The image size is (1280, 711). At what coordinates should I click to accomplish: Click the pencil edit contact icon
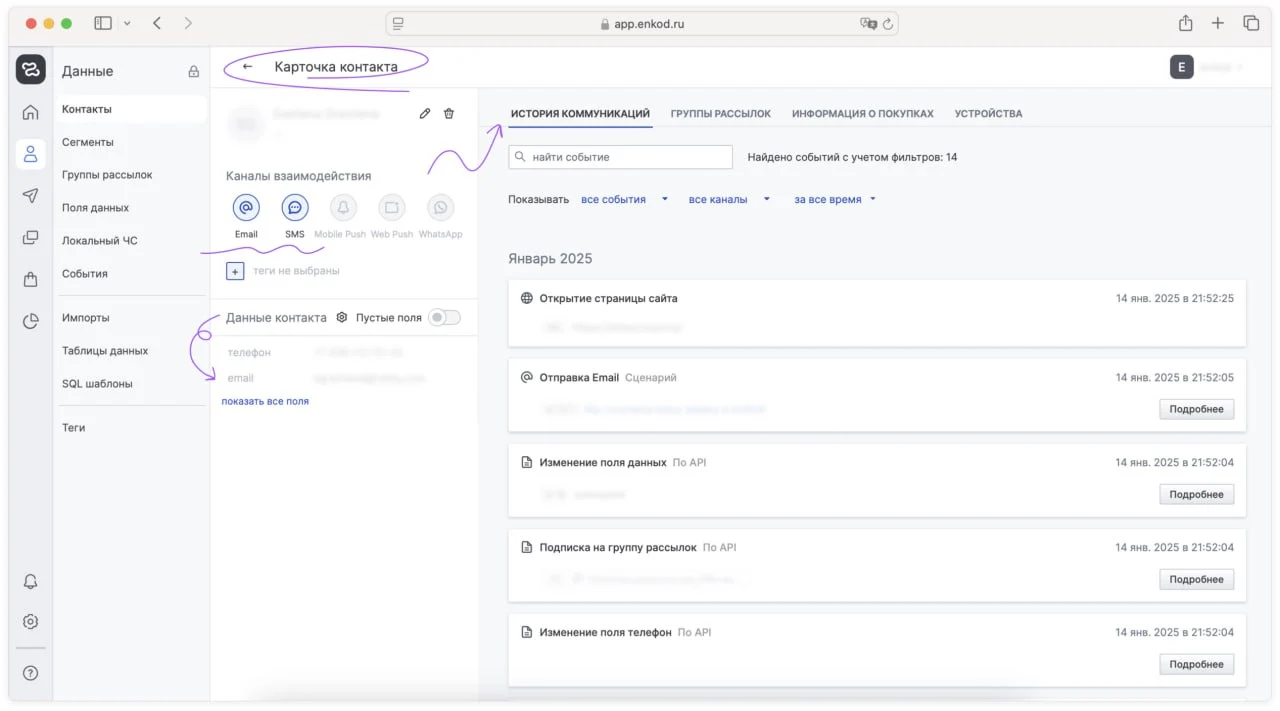(x=425, y=114)
